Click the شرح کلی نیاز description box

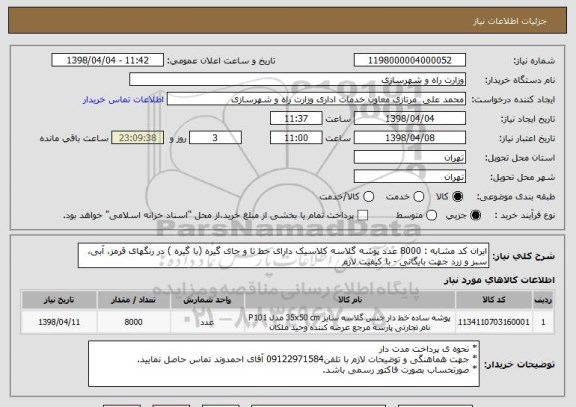[x=283, y=256]
